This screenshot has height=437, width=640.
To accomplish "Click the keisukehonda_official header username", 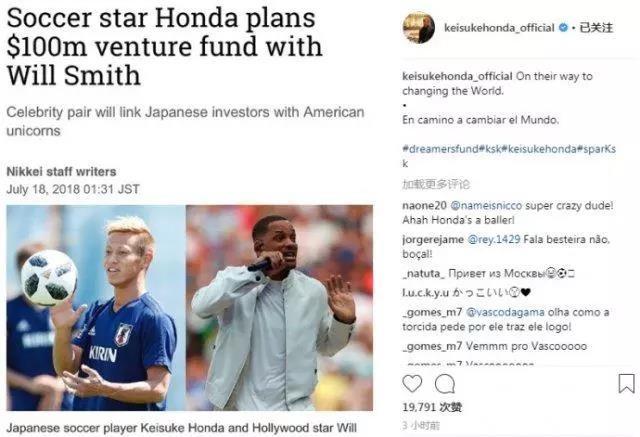I will (499, 28).
